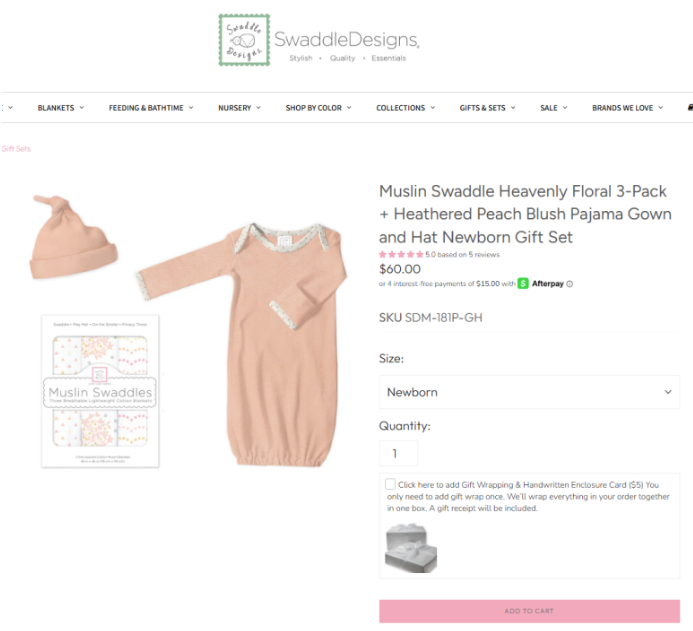Click the Quantity input field
Viewport: 693px width, 631px height.
pyautogui.click(x=398, y=453)
